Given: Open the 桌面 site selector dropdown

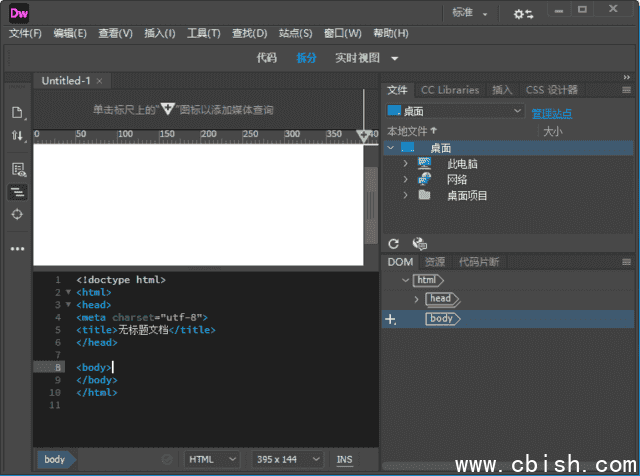Looking at the screenshot, I should coord(455,111).
